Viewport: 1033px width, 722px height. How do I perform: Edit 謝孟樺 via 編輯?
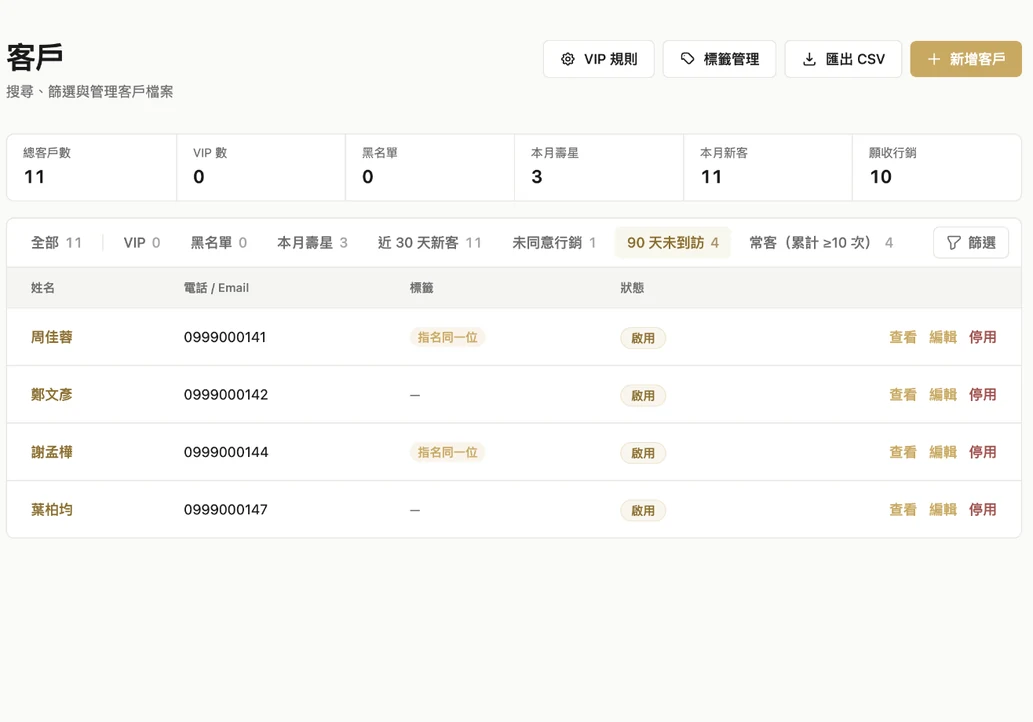pos(943,452)
